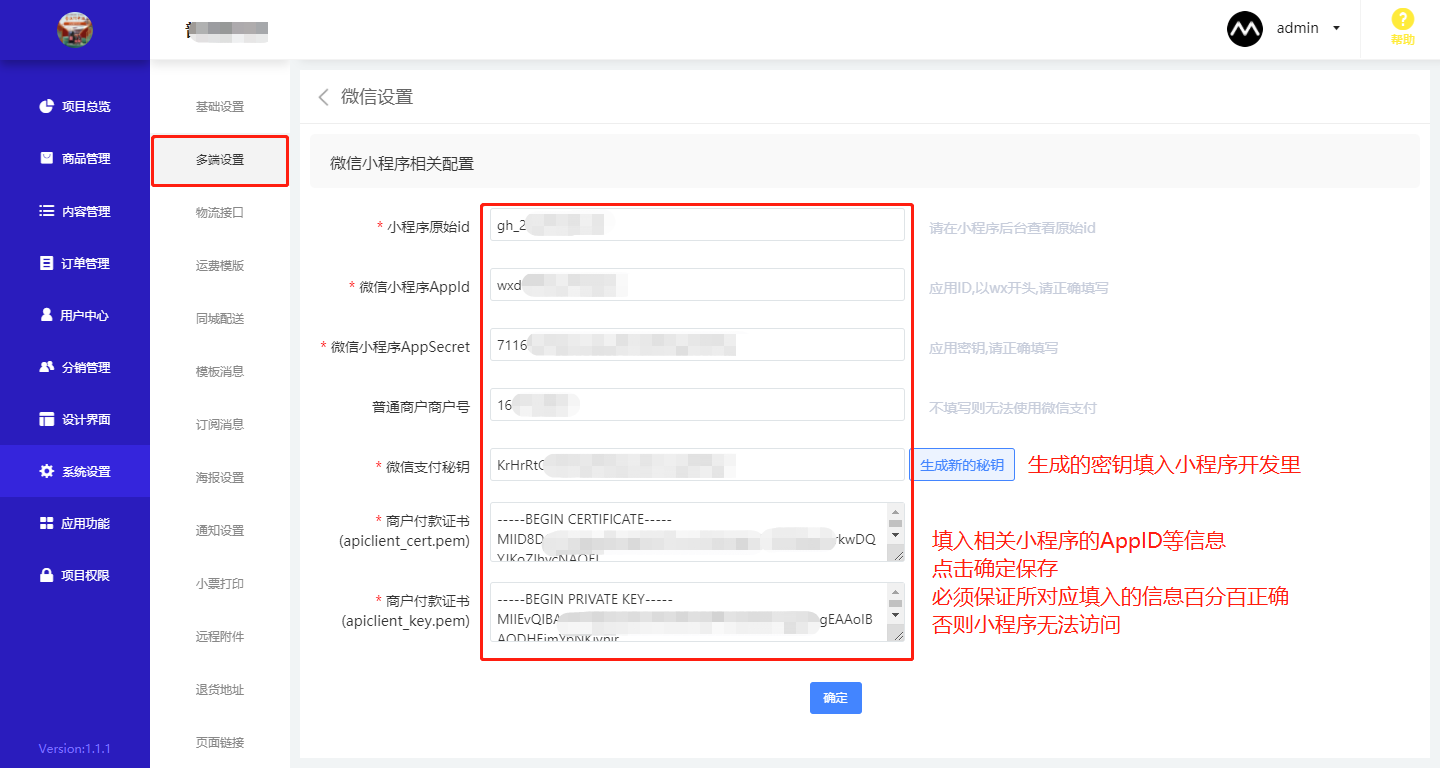
Task: Open 项目总览 in the sidebar
Action: tap(75, 106)
